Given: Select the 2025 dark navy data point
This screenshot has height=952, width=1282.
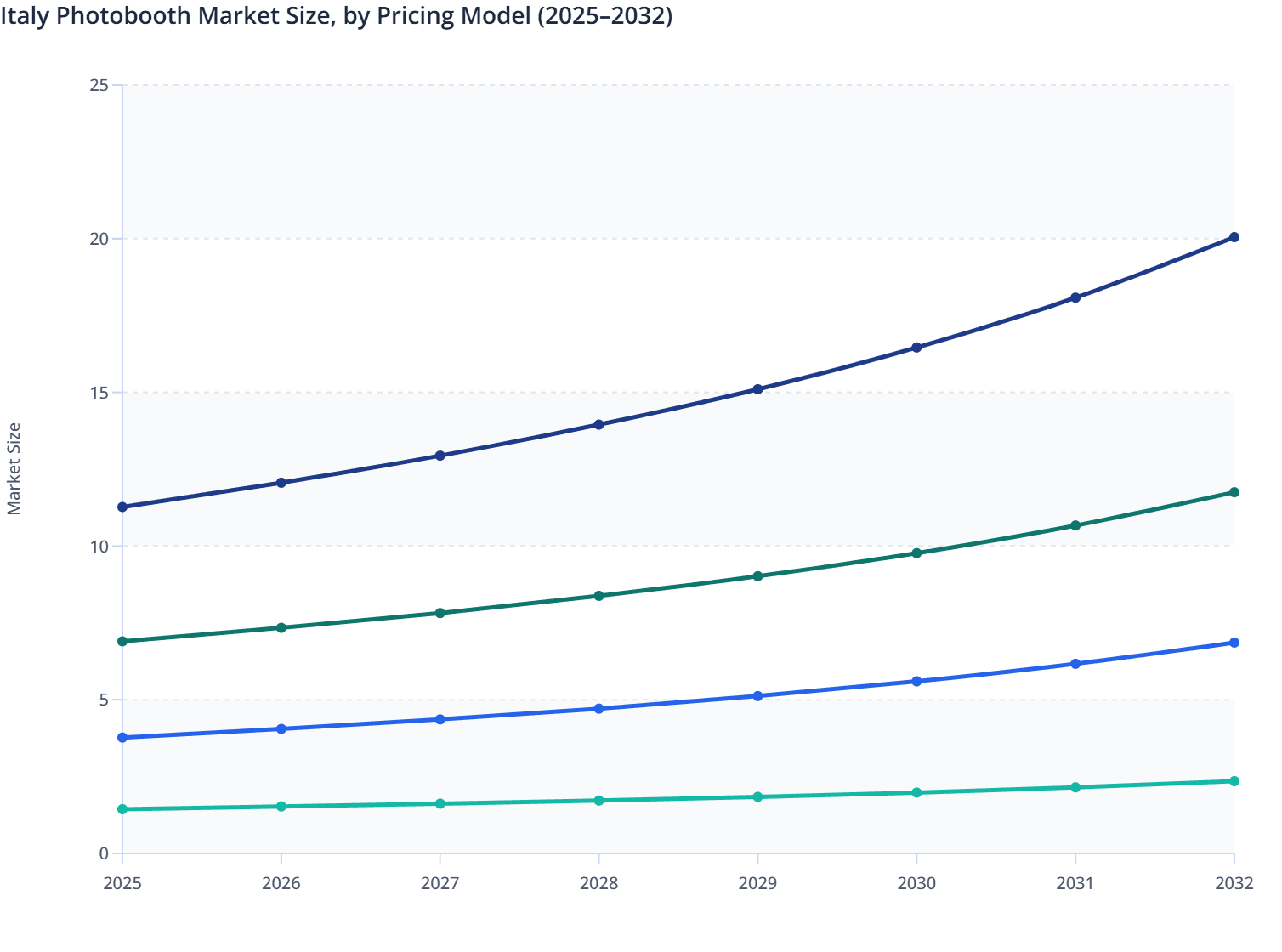Looking at the screenshot, I should point(122,506).
